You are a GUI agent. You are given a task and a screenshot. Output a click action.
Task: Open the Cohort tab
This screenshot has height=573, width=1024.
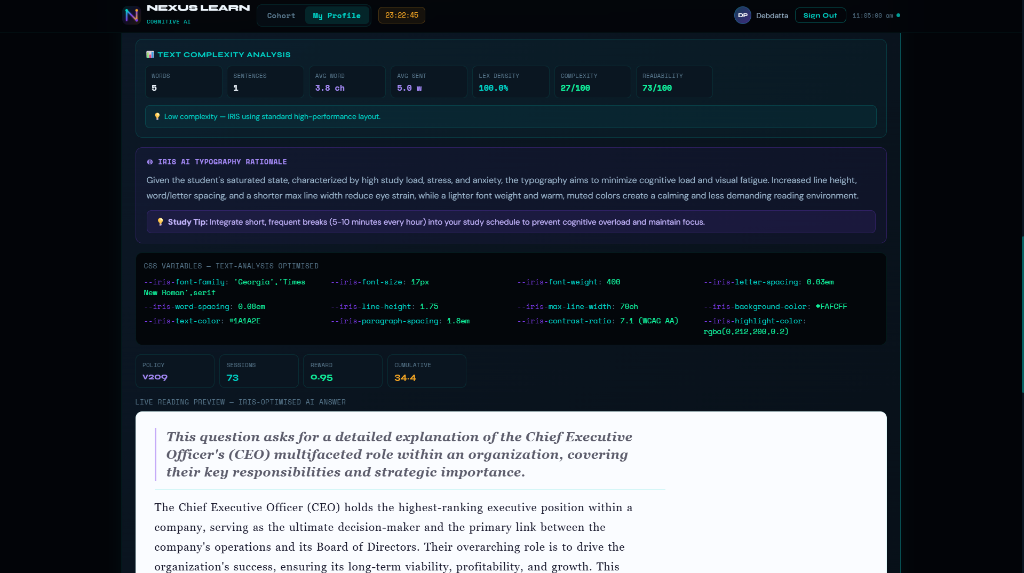[281, 16]
